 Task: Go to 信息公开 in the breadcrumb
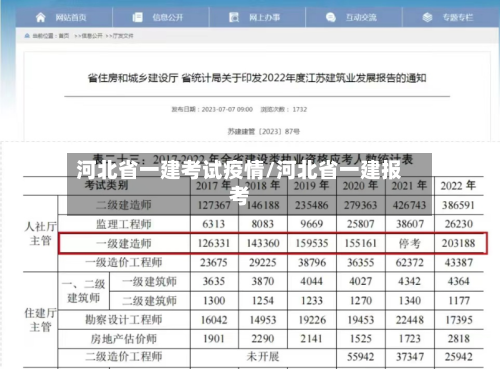click(x=92, y=36)
